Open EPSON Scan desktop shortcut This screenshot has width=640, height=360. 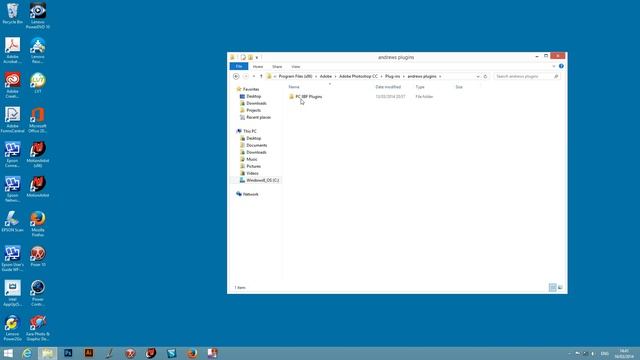12,222
